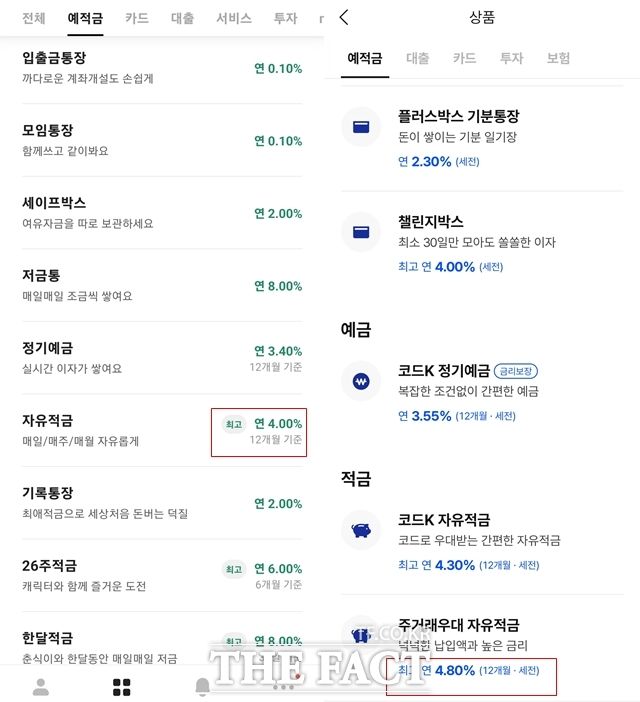Open profile icon in bottom navigation
The width and height of the screenshot is (640, 702).
(41, 687)
